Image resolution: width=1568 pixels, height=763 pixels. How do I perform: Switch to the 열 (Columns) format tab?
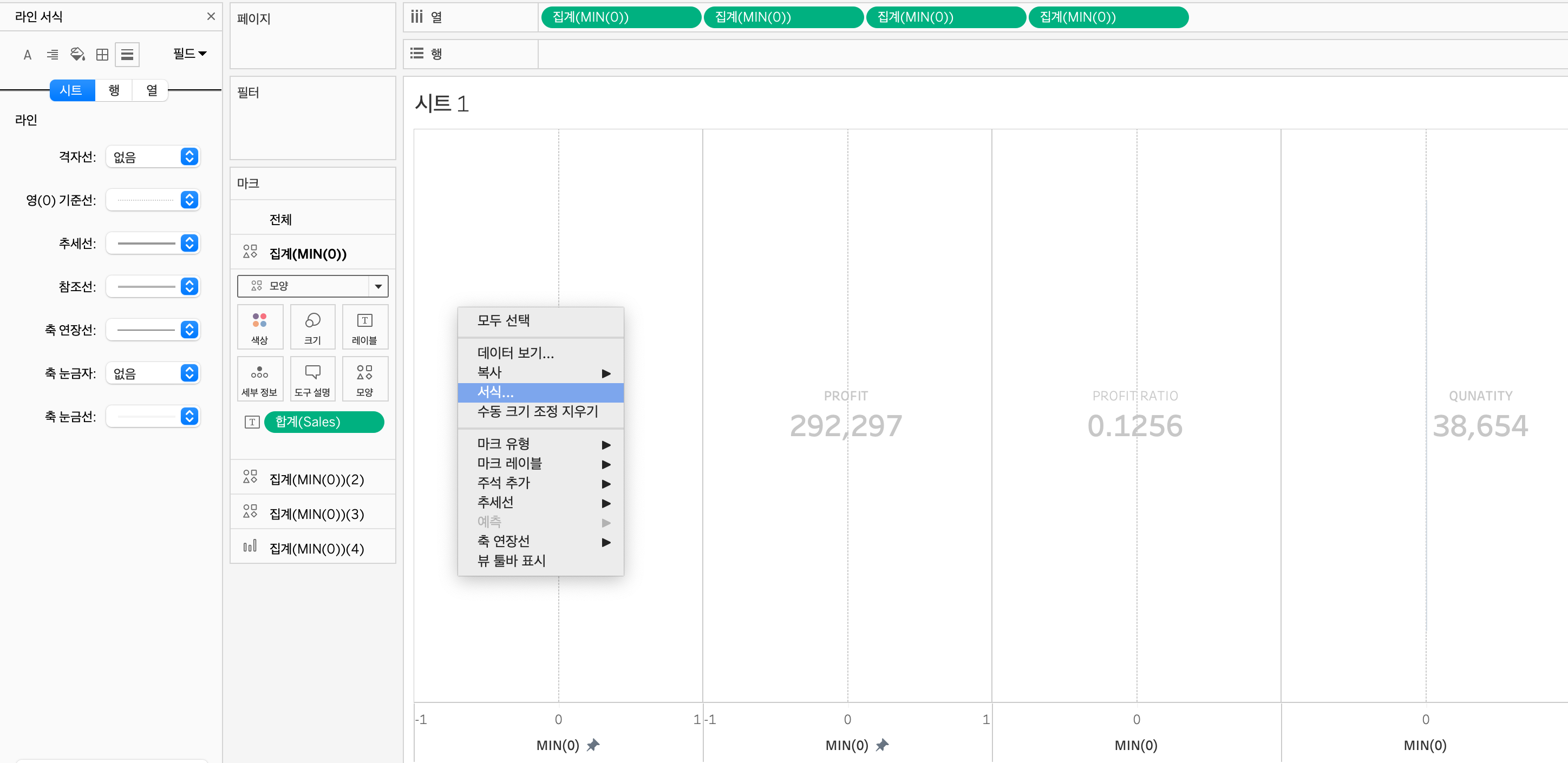(152, 90)
